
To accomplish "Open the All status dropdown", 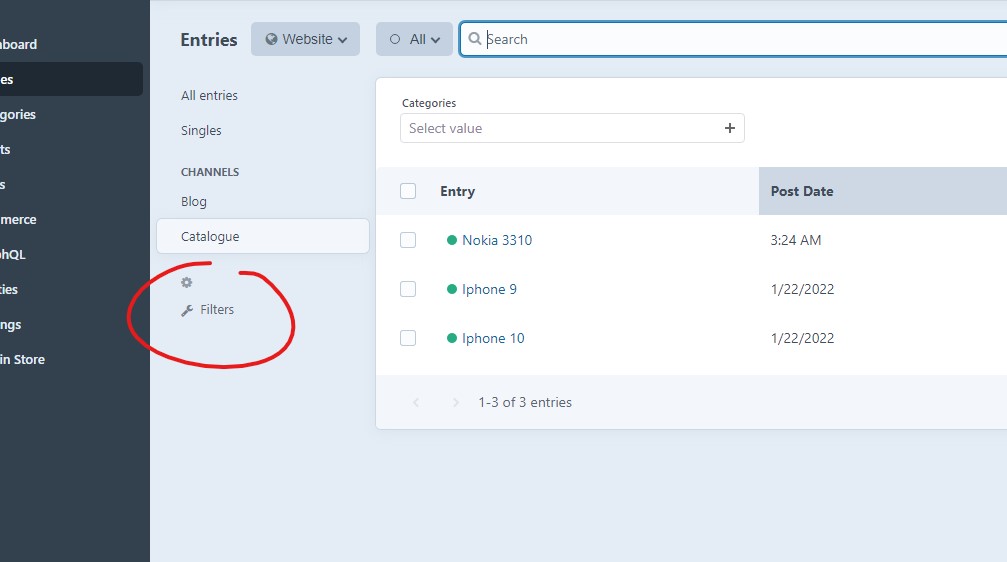I will 414,39.
